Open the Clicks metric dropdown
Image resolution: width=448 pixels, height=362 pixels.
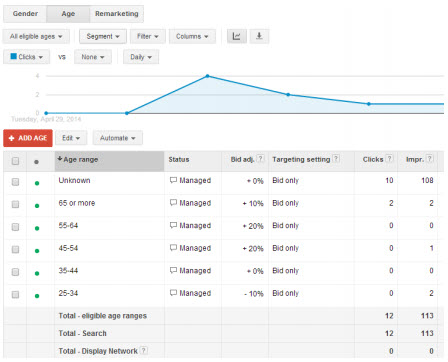click(x=27, y=57)
